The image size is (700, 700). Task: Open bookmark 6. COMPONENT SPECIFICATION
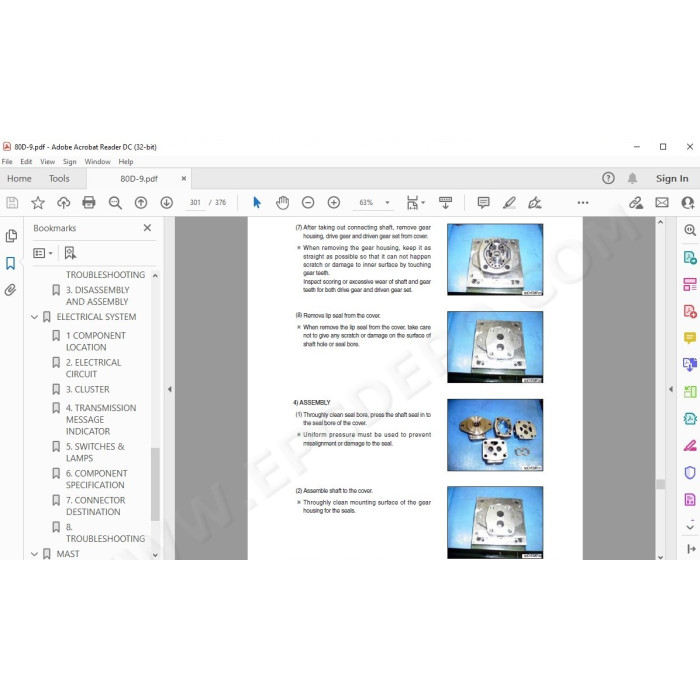tap(96, 479)
